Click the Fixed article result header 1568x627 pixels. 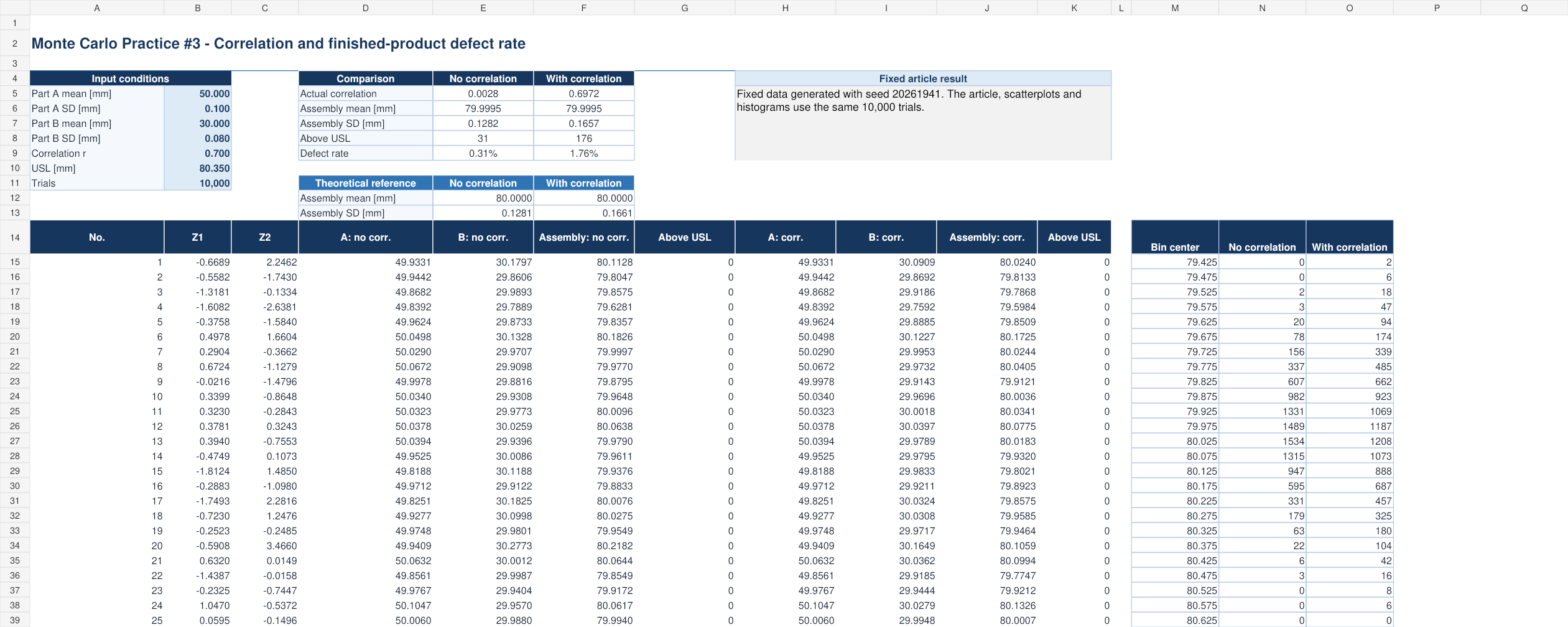click(923, 78)
